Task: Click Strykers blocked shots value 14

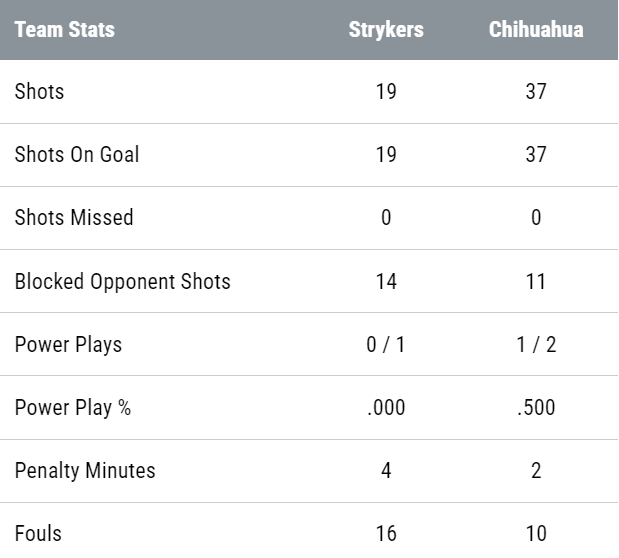Action: click(x=386, y=282)
